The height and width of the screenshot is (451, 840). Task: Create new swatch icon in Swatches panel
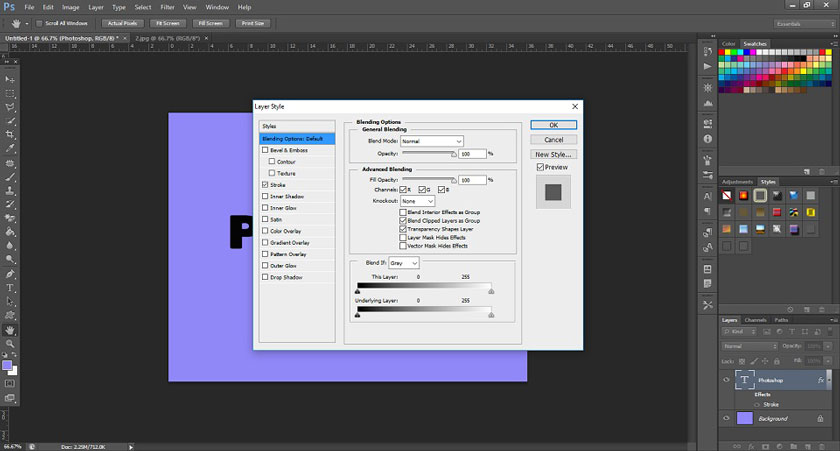point(807,171)
